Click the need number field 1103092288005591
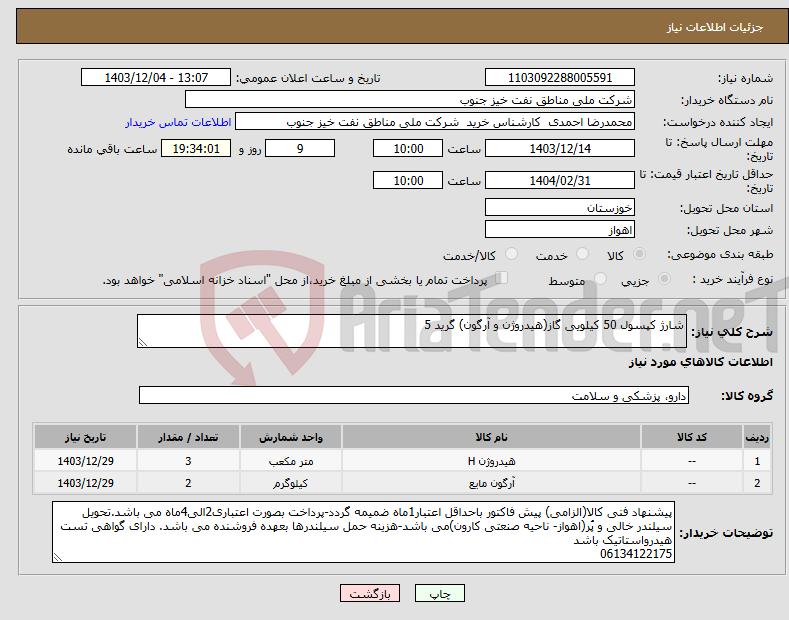The image size is (789, 620). [560, 78]
